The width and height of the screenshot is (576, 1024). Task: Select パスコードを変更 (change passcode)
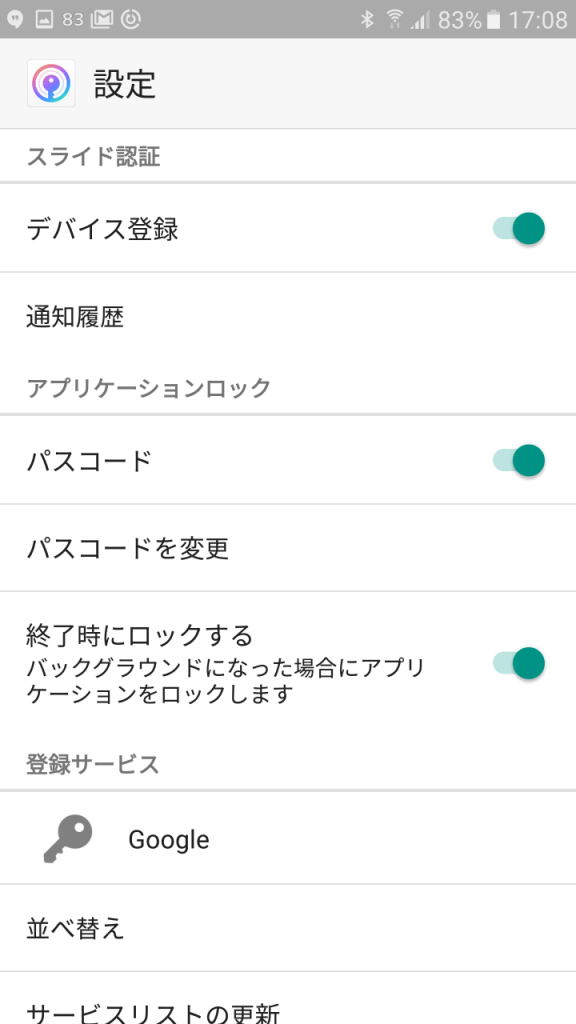(x=288, y=548)
